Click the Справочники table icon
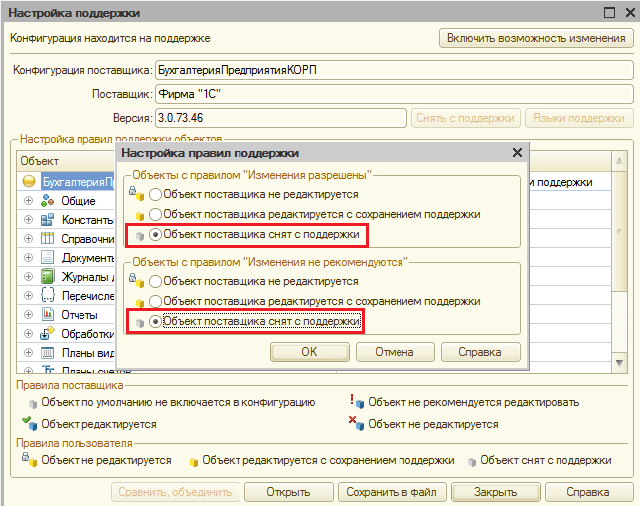This screenshot has height=506, width=640. tap(47, 238)
